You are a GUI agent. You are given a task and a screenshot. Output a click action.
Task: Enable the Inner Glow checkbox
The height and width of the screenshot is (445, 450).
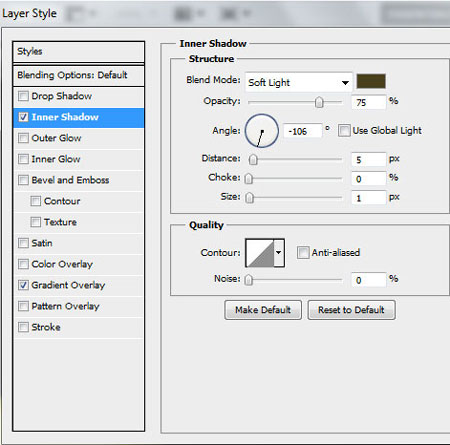[23, 159]
